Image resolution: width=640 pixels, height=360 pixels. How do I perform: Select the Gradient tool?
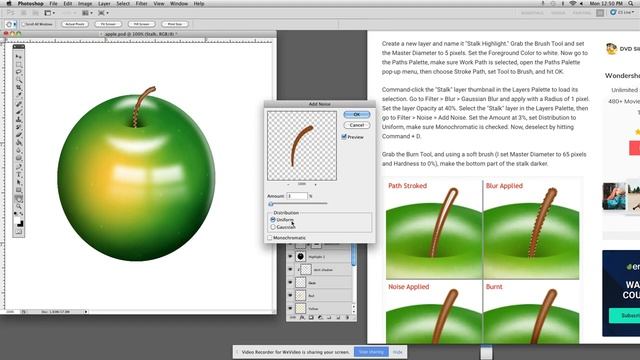point(18,142)
